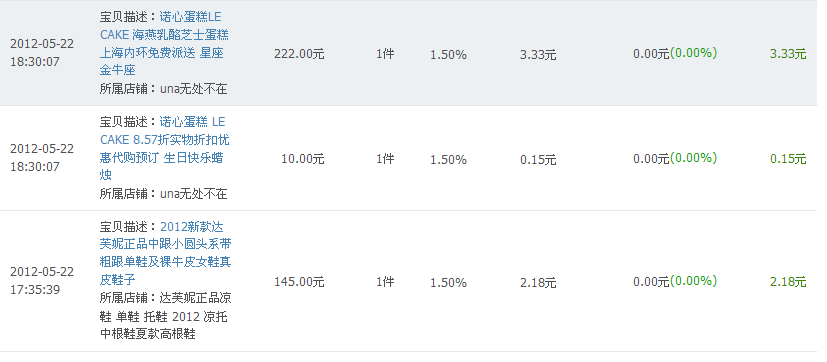Click una无处不在 shop name in the cheesecake row
The width and height of the screenshot is (827, 362).
[x=194, y=89]
